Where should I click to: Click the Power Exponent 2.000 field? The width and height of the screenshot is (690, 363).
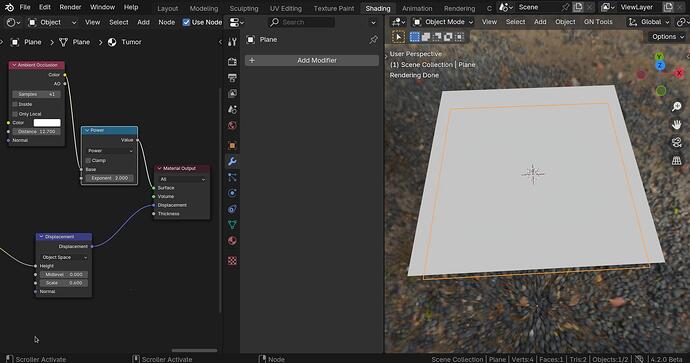point(110,178)
